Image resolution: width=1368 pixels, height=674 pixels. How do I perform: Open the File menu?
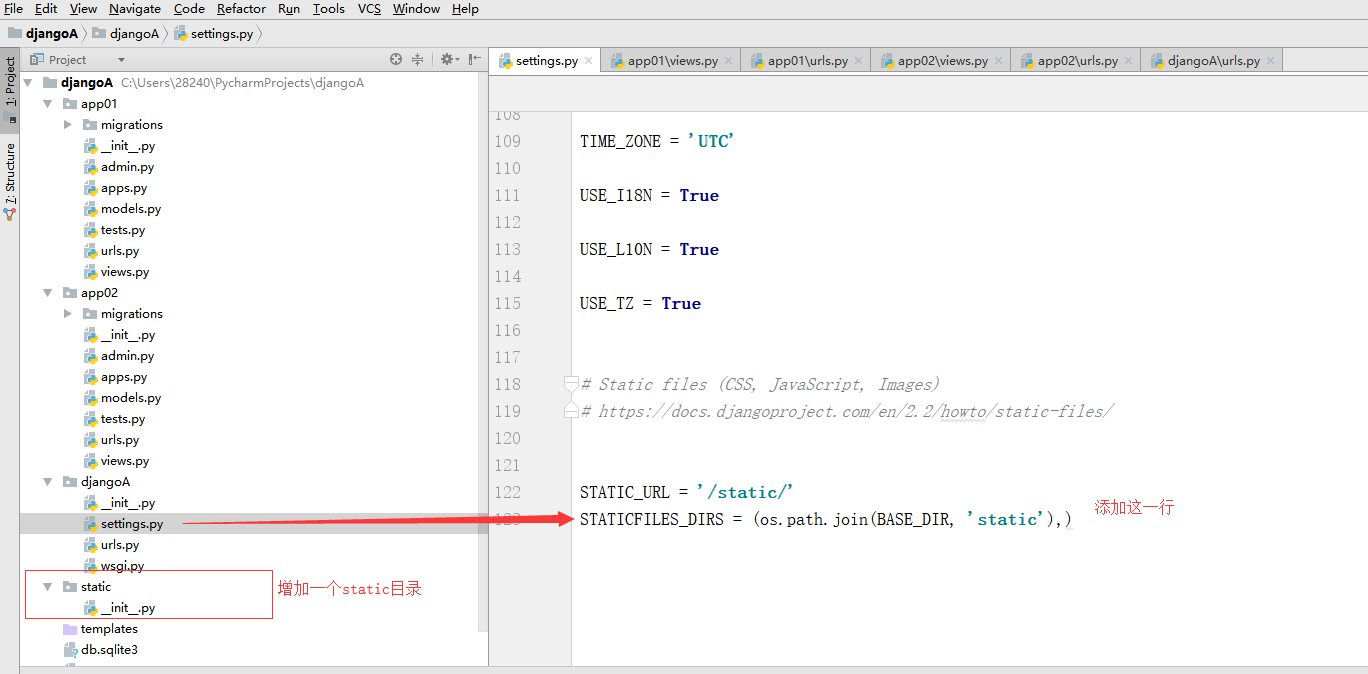coord(13,9)
